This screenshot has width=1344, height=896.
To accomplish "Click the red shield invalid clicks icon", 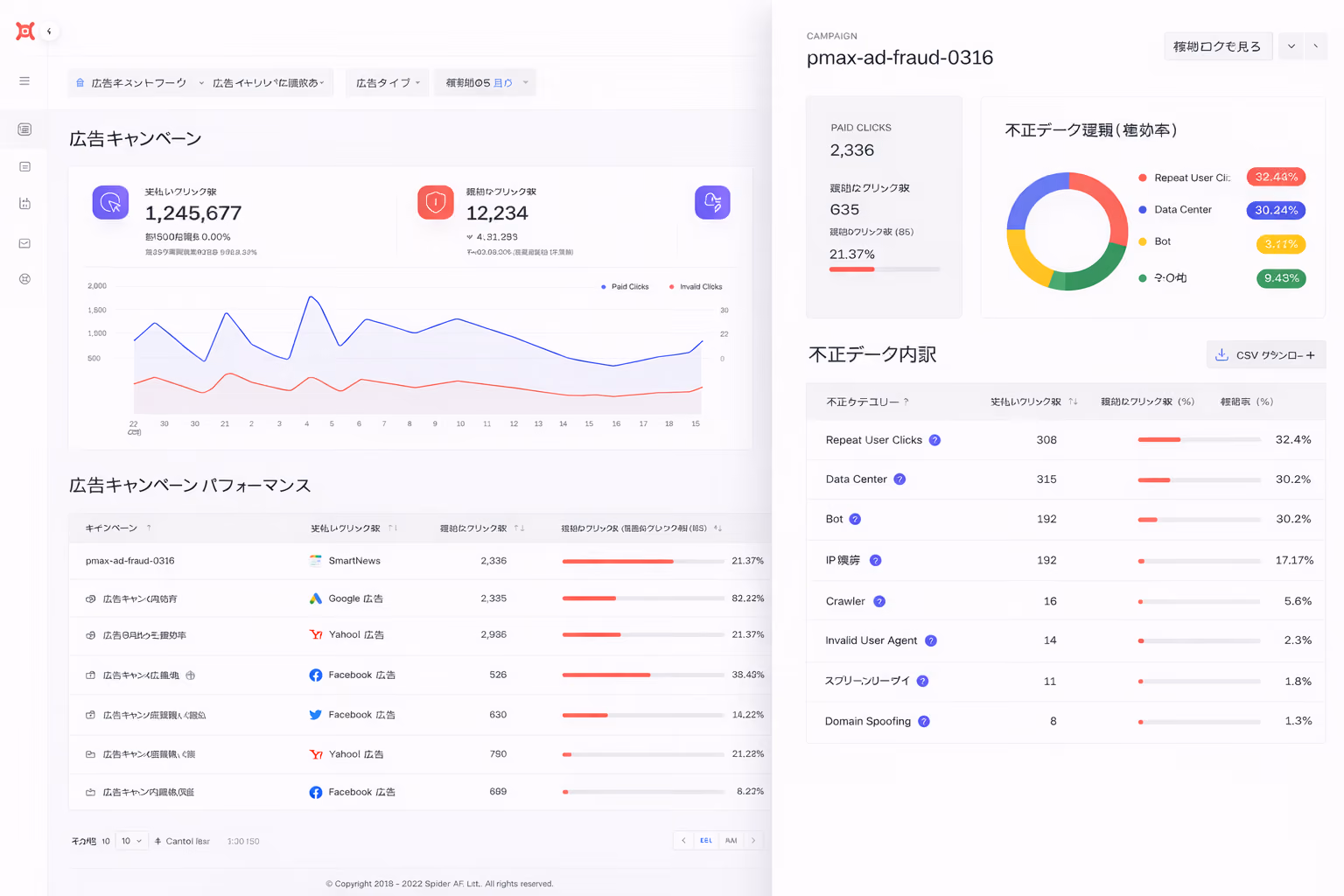I will pos(436,202).
